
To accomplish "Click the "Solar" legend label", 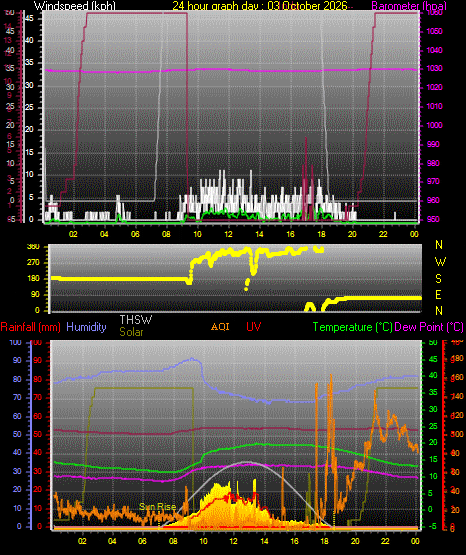I will 131,332.
